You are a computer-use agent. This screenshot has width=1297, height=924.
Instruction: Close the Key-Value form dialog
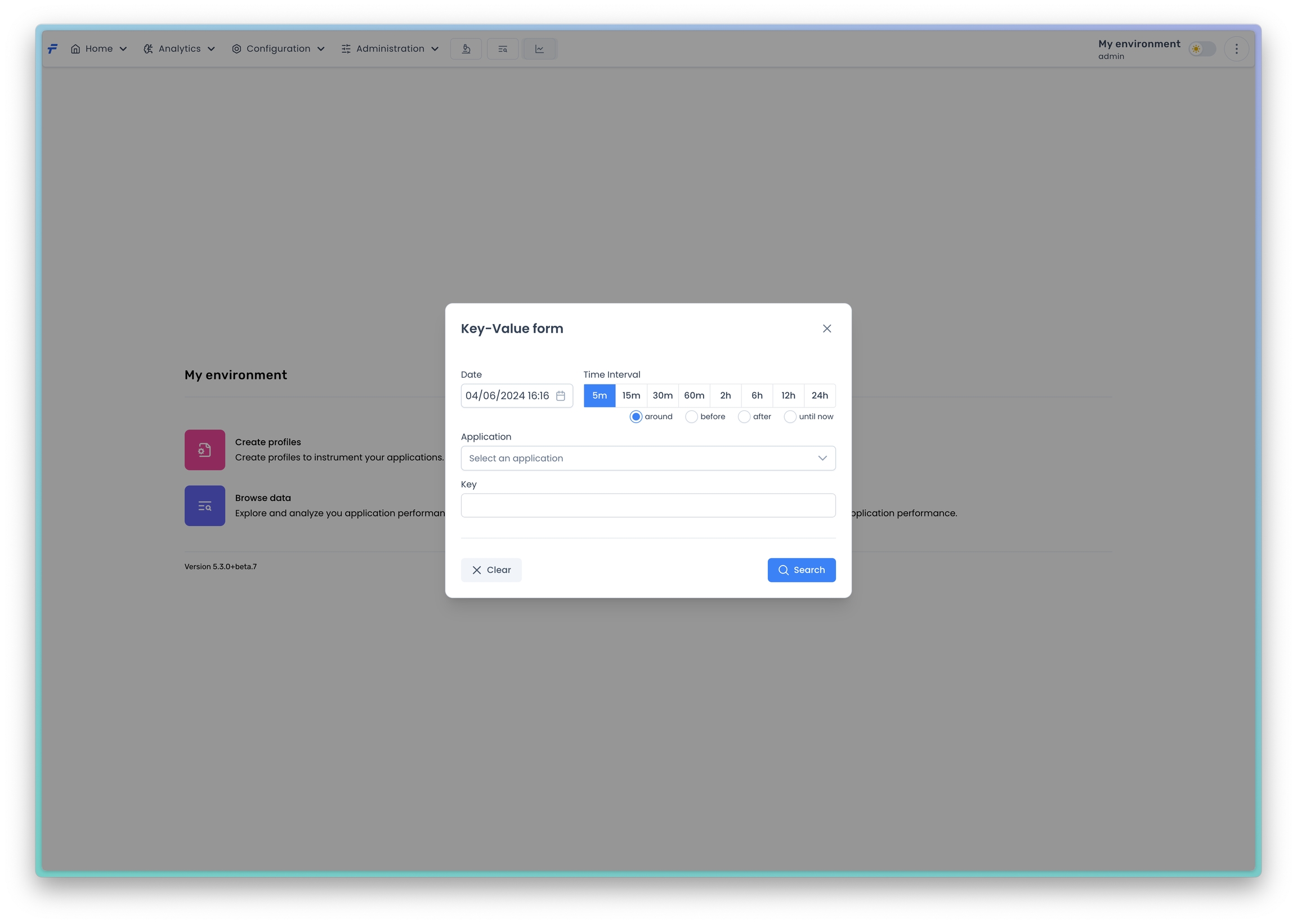click(827, 329)
